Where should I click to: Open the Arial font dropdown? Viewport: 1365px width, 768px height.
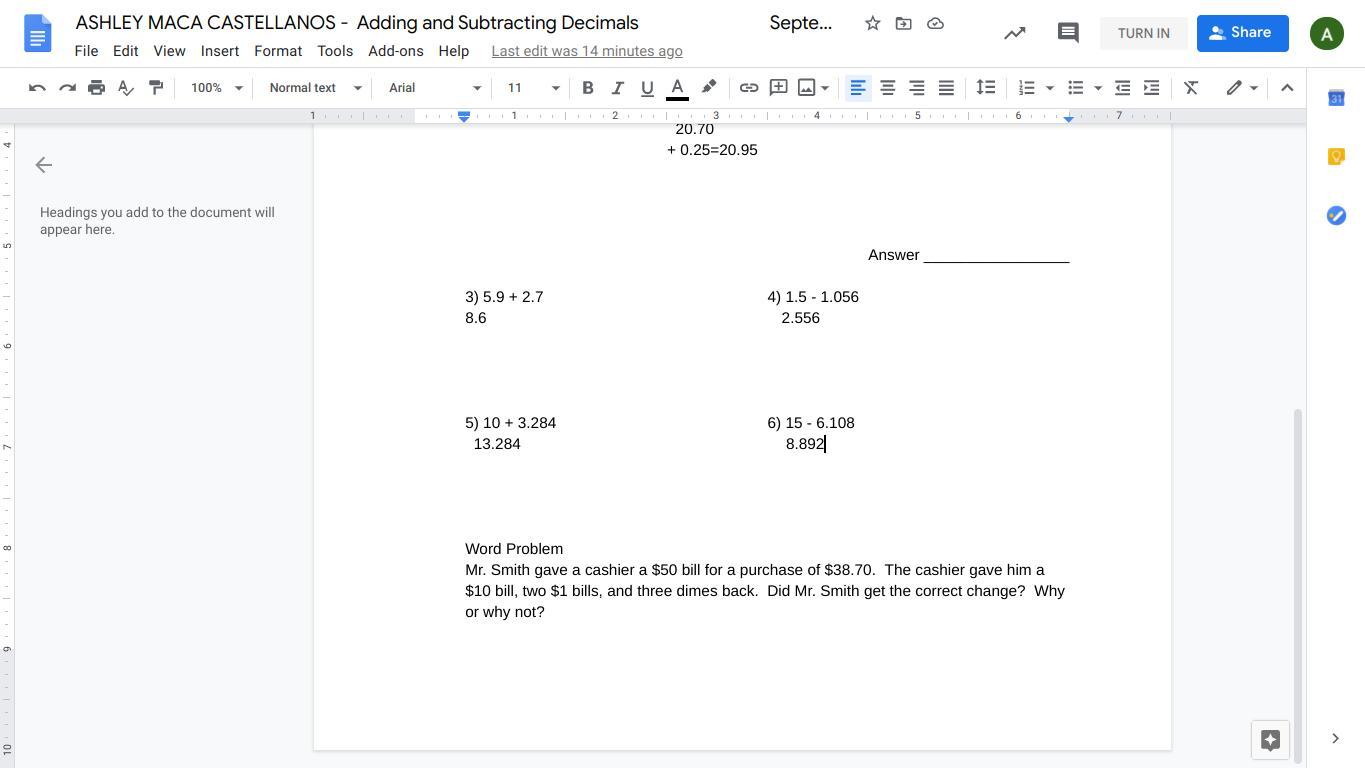point(434,88)
